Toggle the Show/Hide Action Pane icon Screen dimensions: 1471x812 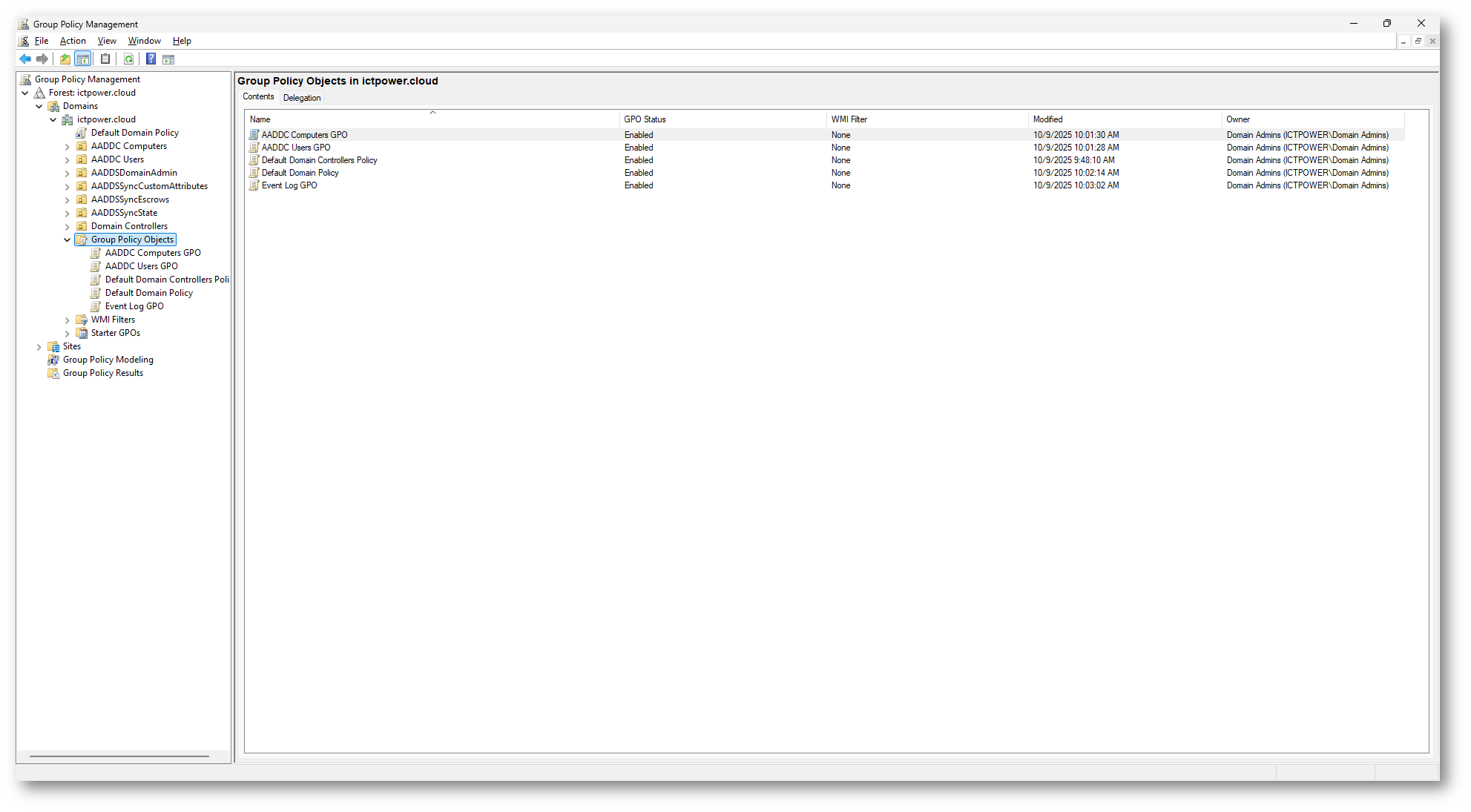pyautogui.click(x=168, y=59)
